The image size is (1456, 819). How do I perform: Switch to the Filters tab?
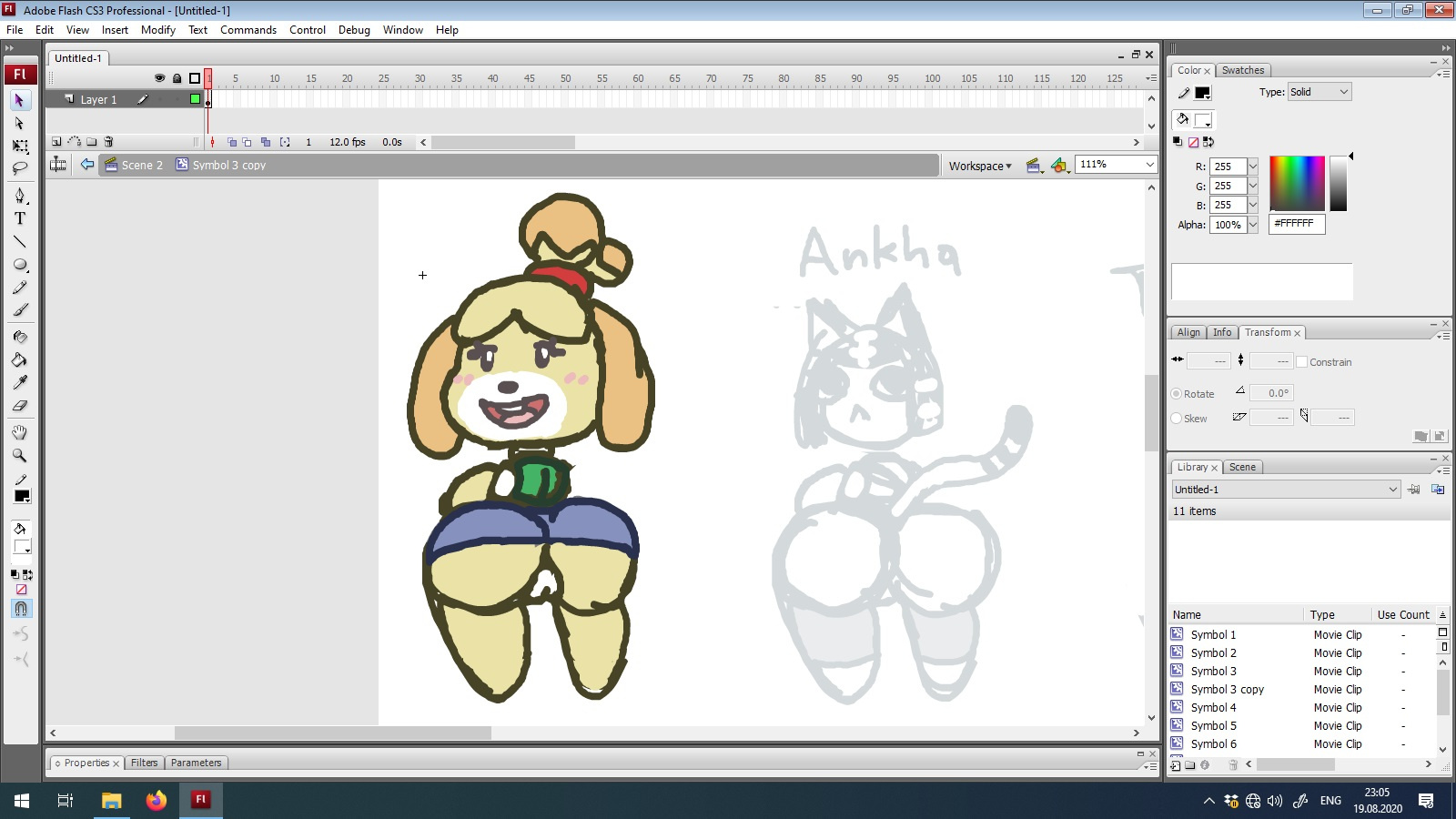[x=144, y=763]
